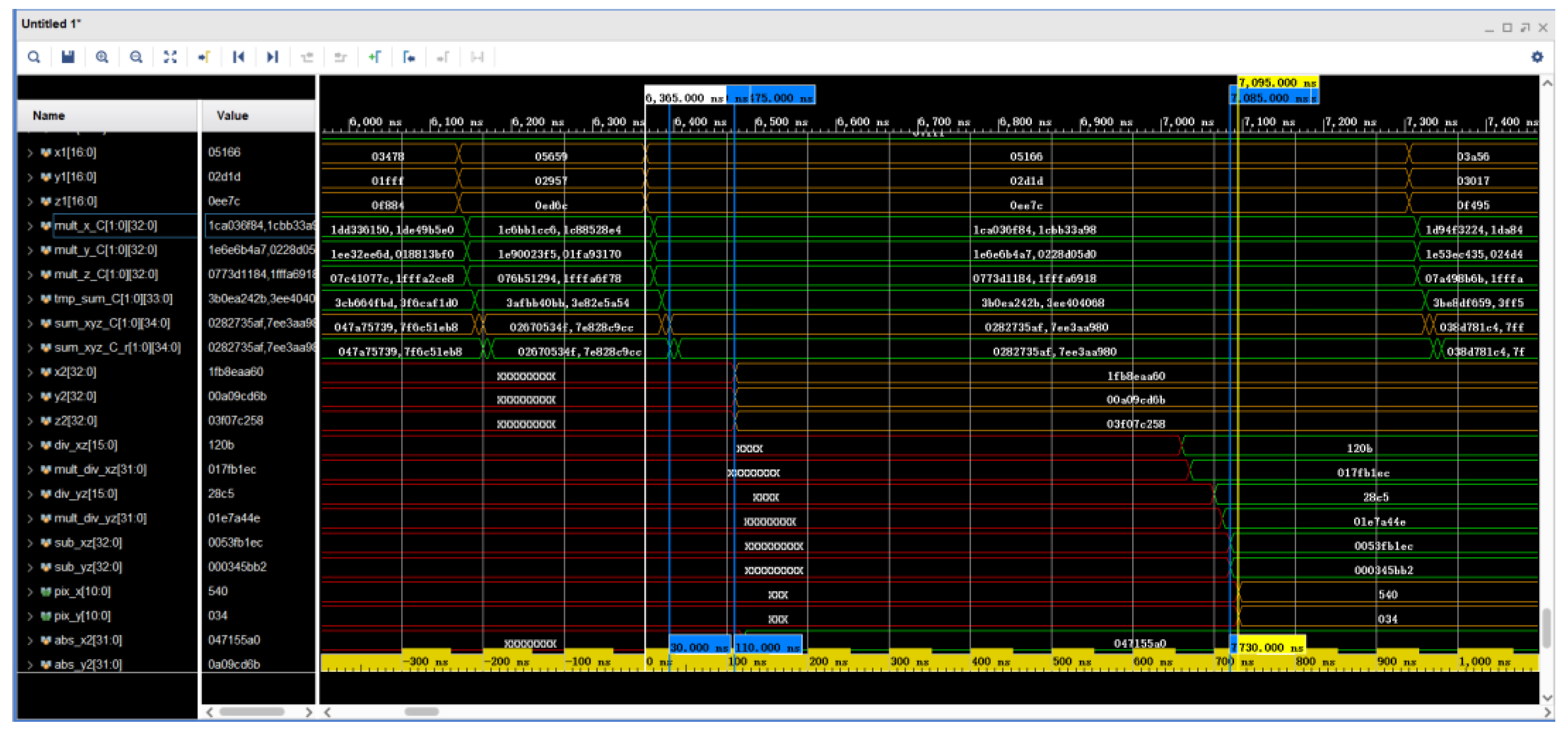Expand the x1[16:0] signal bus
Viewport: 1568px width, 735px height.
(30, 153)
